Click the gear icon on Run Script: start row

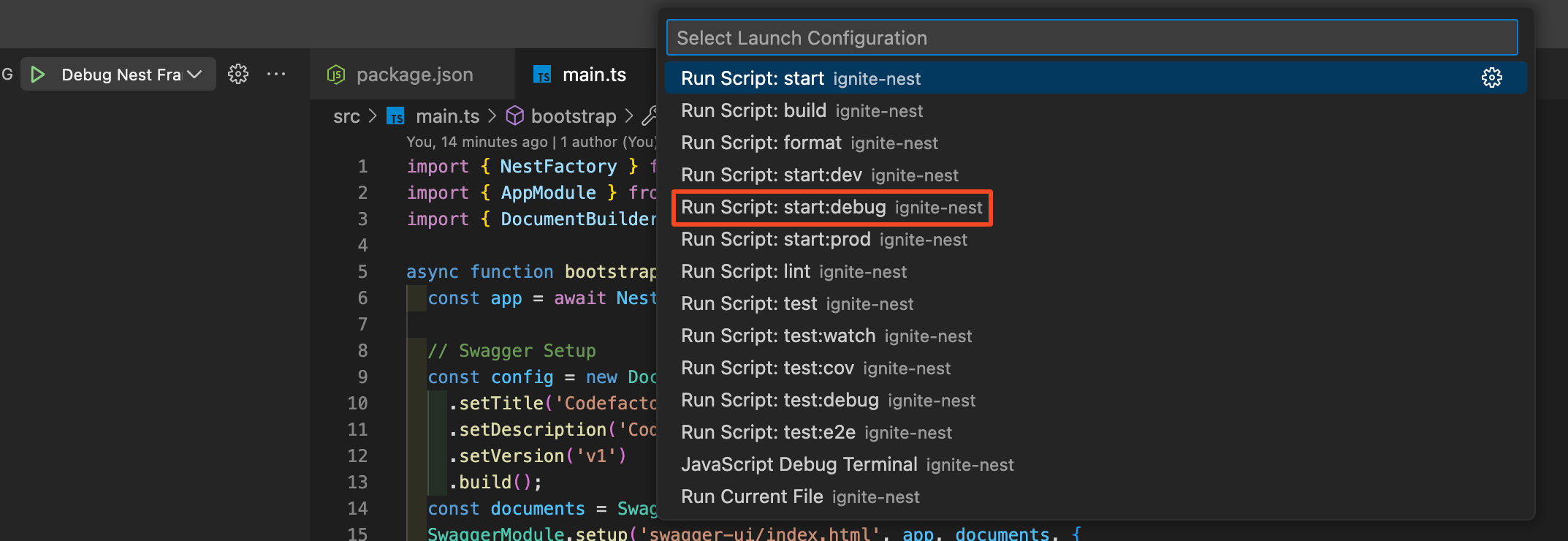[1491, 78]
